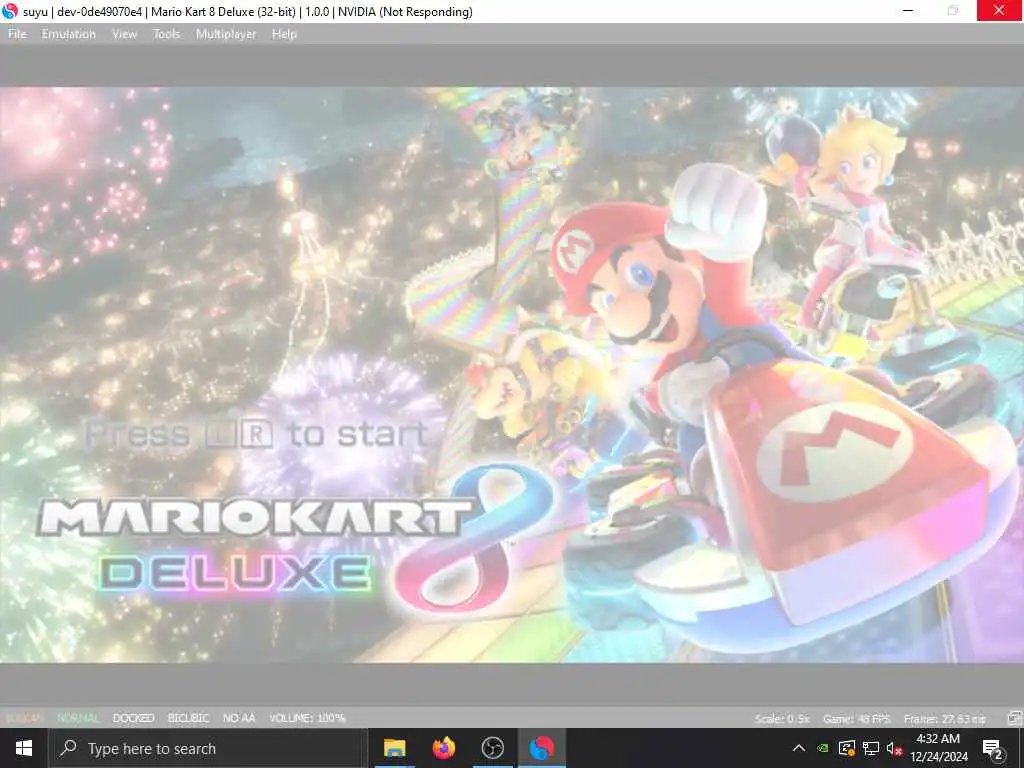Open the View menu
Screen dimensions: 1024x768
click(124, 34)
